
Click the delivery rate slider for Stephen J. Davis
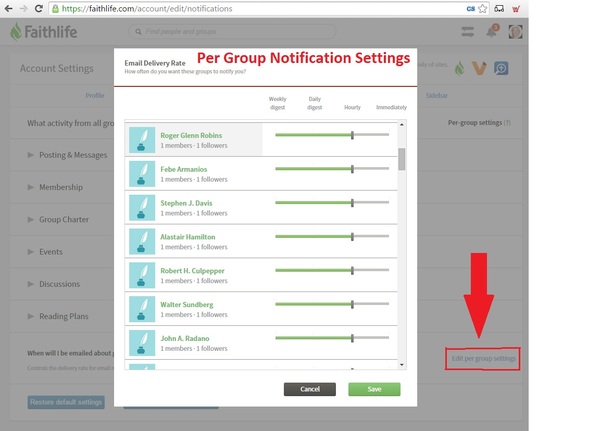coord(332,202)
